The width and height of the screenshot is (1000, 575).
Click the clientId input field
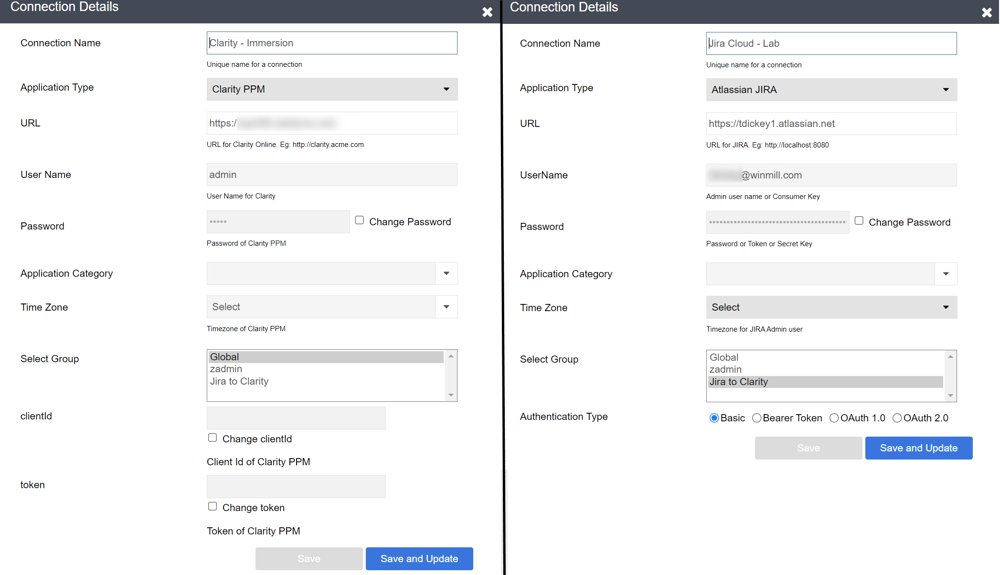(x=296, y=418)
